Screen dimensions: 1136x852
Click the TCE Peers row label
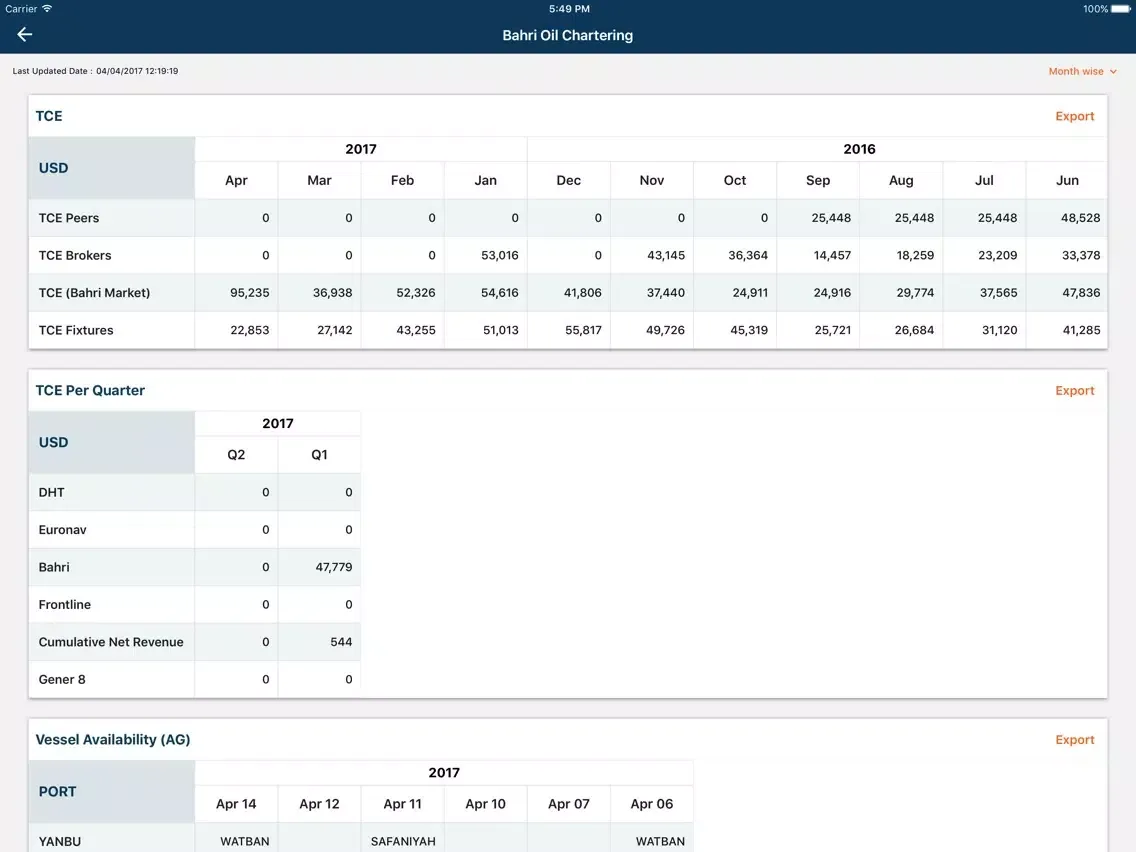coord(69,218)
